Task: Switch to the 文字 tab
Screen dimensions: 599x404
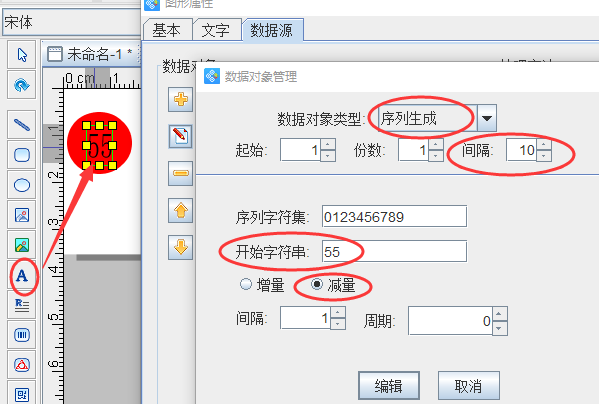Action: coord(216,30)
